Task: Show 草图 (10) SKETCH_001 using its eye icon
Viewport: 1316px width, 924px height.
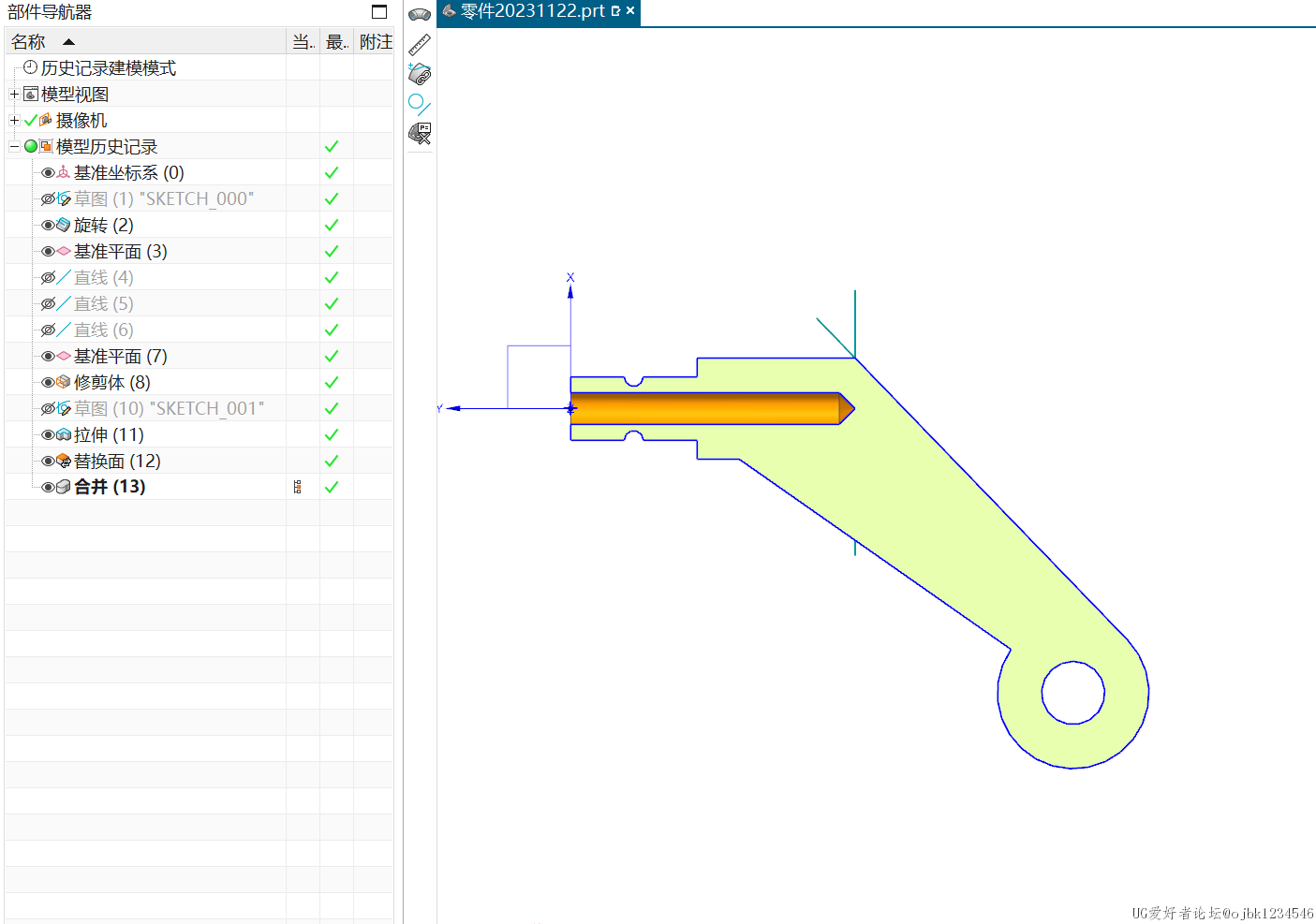Action: (x=48, y=409)
